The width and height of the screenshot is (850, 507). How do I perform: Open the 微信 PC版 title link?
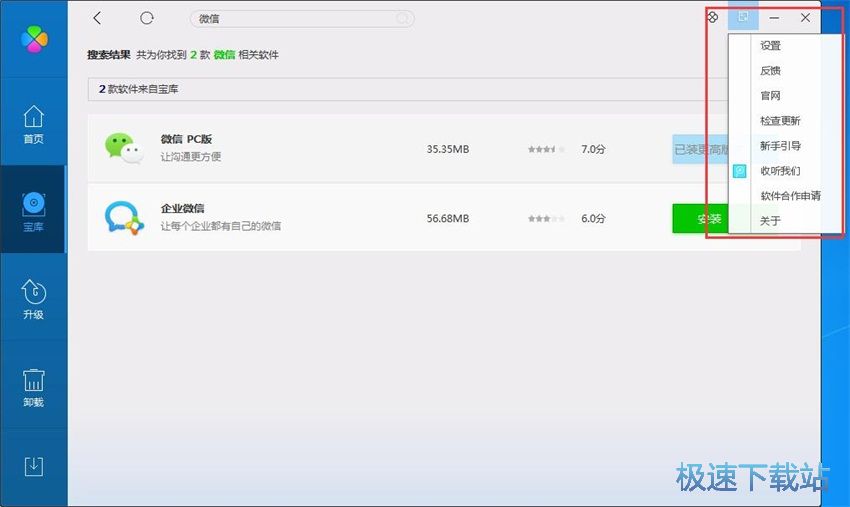(186, 139)
